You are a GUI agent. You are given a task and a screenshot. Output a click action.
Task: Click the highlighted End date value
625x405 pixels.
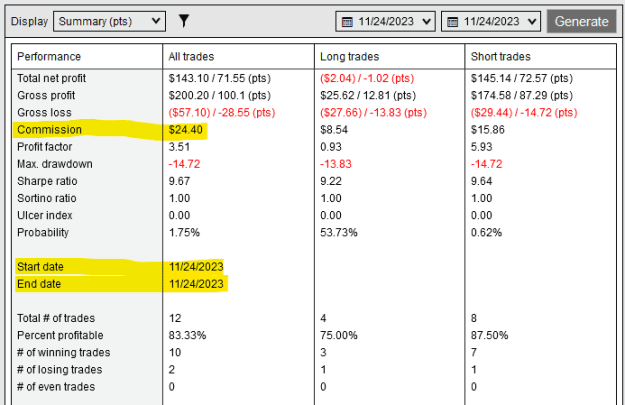tap(196, 283)
